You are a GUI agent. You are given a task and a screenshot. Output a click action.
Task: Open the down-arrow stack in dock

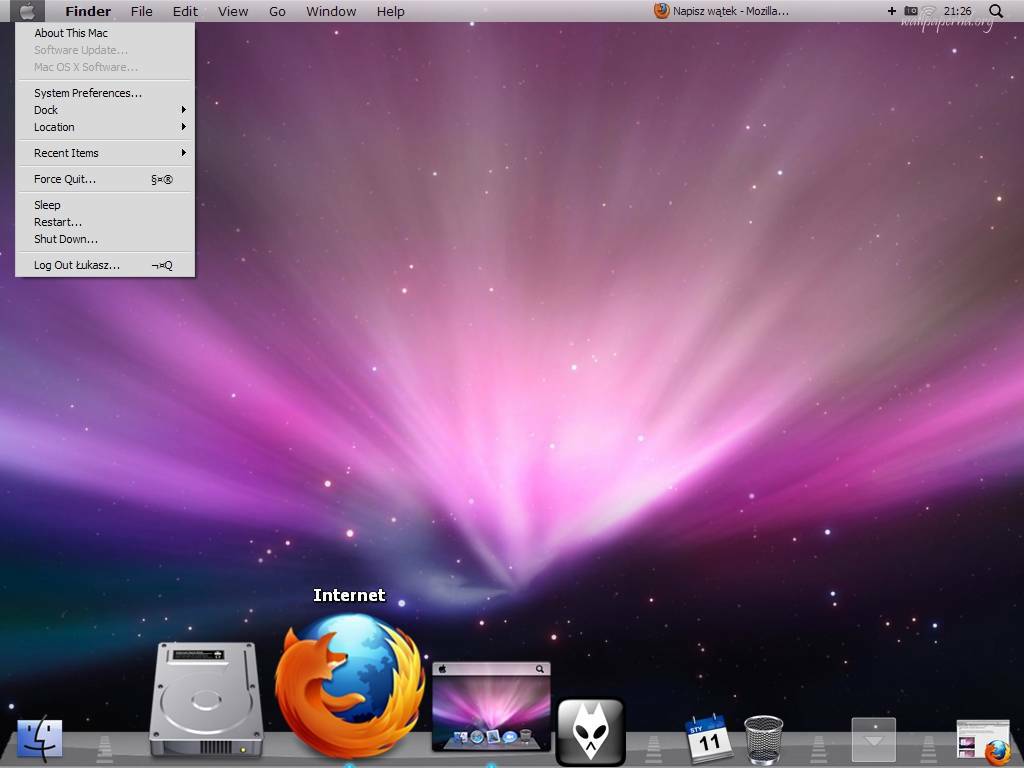click(x=873, y=739)
